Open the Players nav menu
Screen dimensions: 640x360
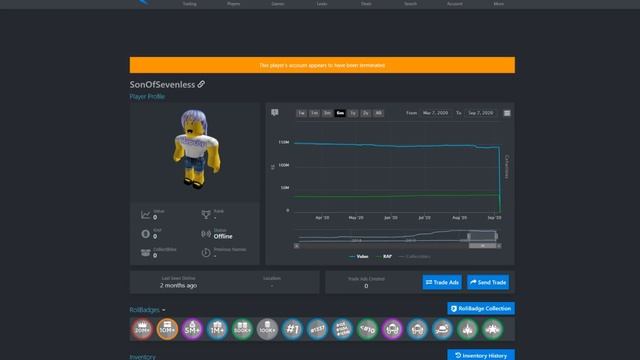[233, 4]
